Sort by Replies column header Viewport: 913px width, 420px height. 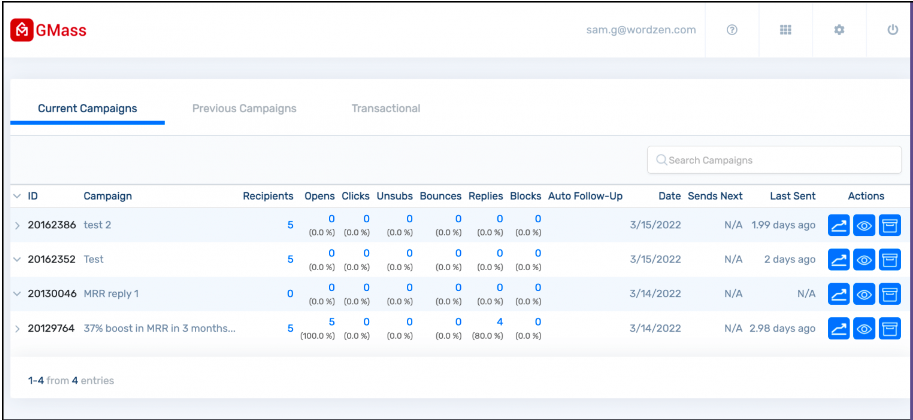[x=486, y=196]
